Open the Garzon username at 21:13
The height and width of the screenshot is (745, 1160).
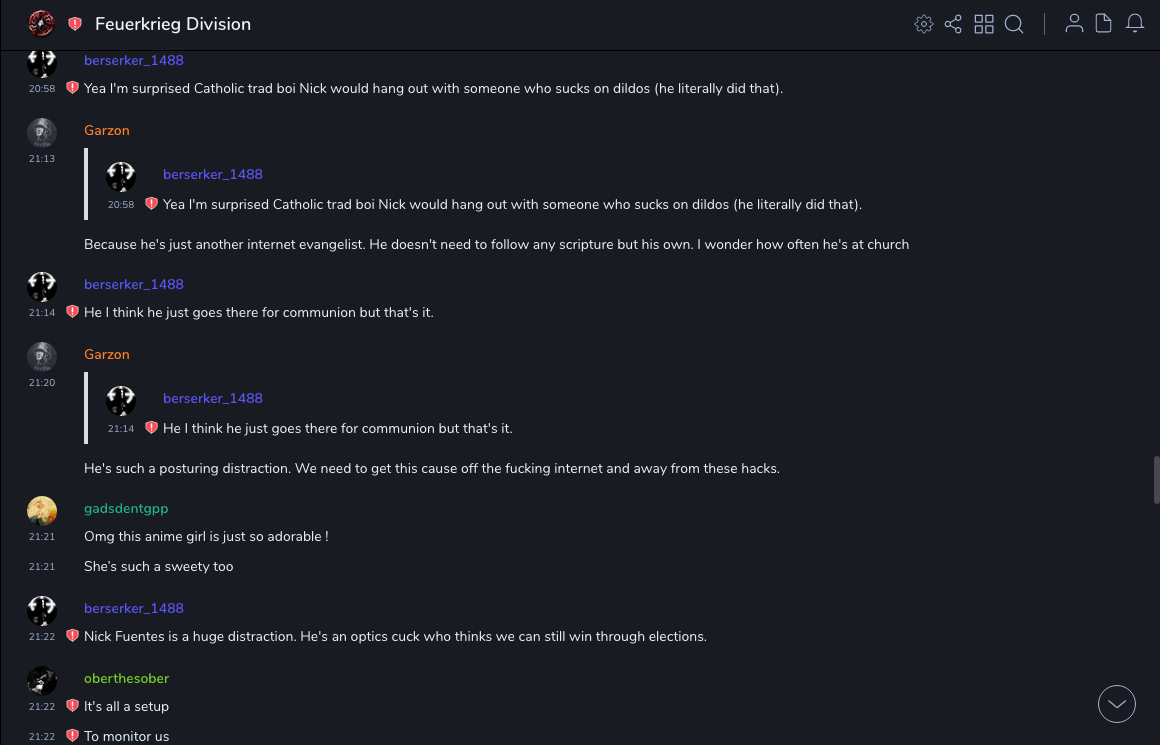pos(106,130)
